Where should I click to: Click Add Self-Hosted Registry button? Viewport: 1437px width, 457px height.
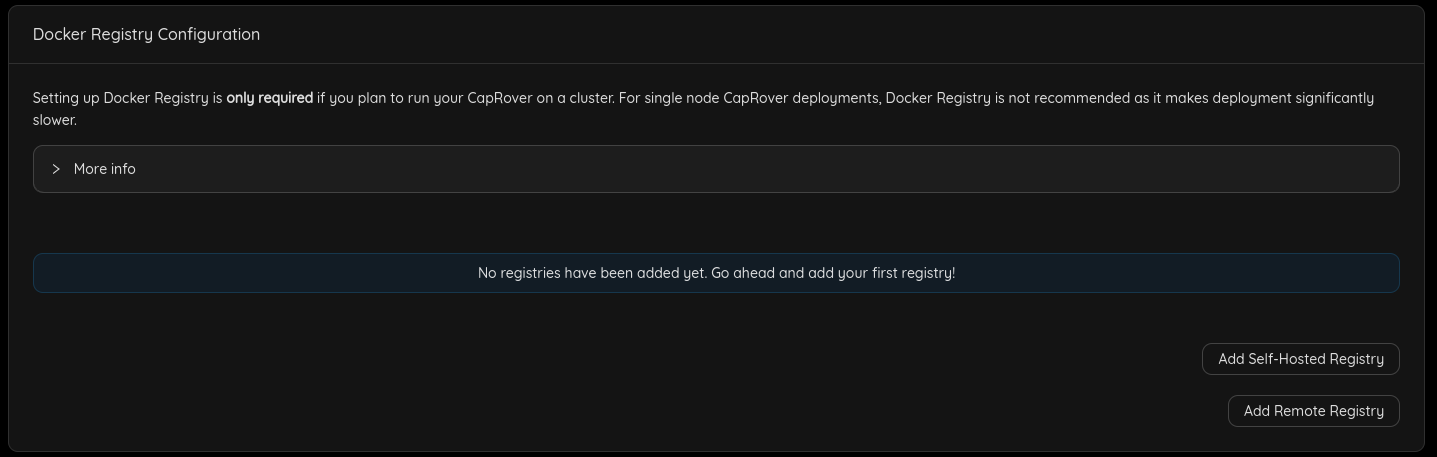pos(1300,359)
